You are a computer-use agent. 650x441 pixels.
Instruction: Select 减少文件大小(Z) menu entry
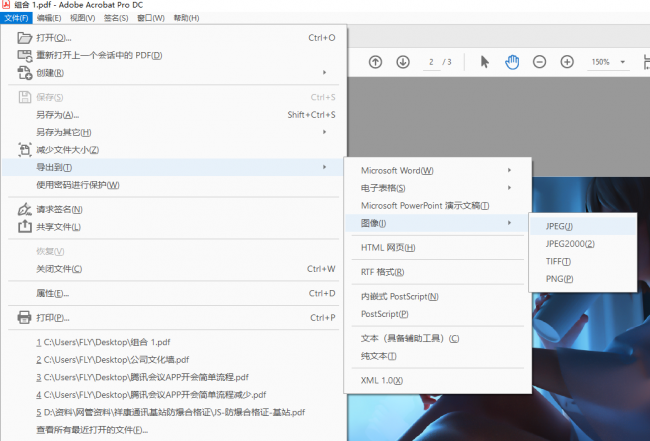point(174,150)
